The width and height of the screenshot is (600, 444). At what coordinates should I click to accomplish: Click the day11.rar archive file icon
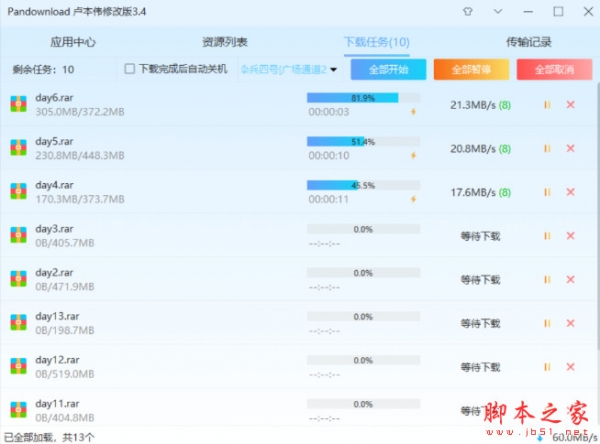[18, 410]
